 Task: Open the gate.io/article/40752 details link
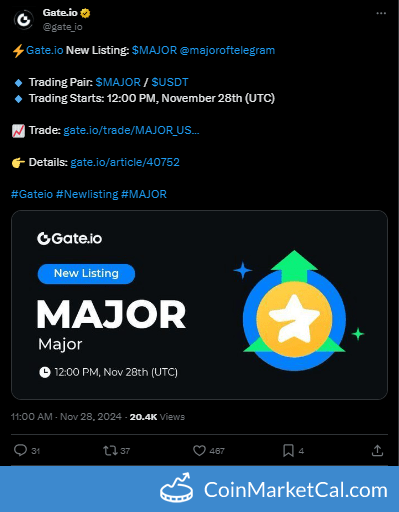pos(125,162)
